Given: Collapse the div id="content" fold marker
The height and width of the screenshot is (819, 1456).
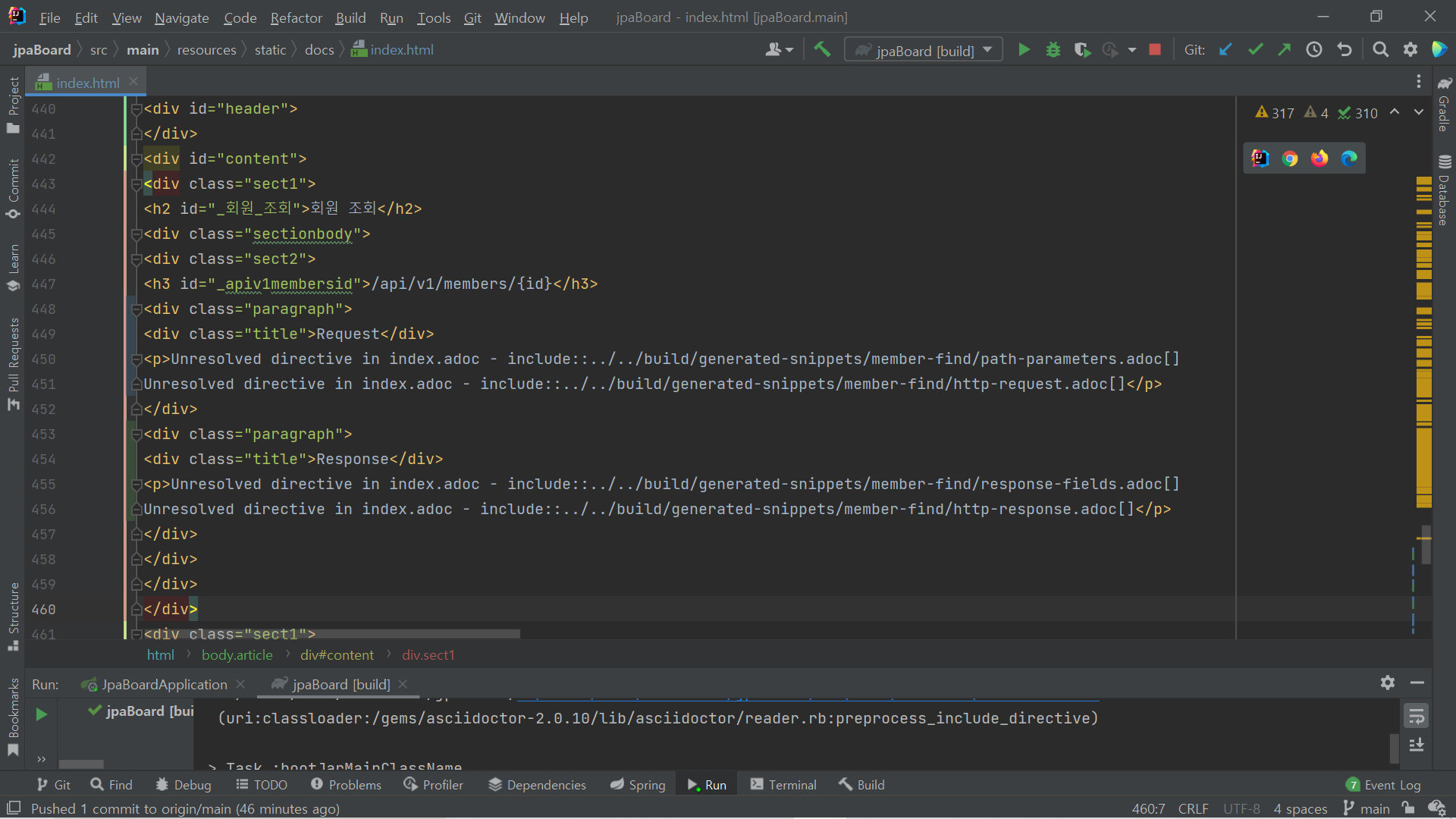Looking at the screenshot, I should [136, 159].
